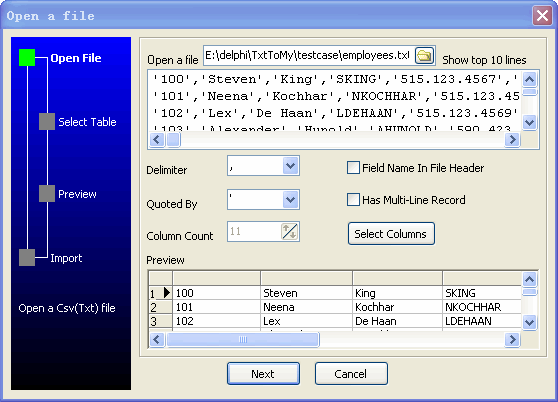This screenshot has width=558, height=402.
Task: Enable Field Name In File Header checkbox
Action: click(x=353, y=168)
